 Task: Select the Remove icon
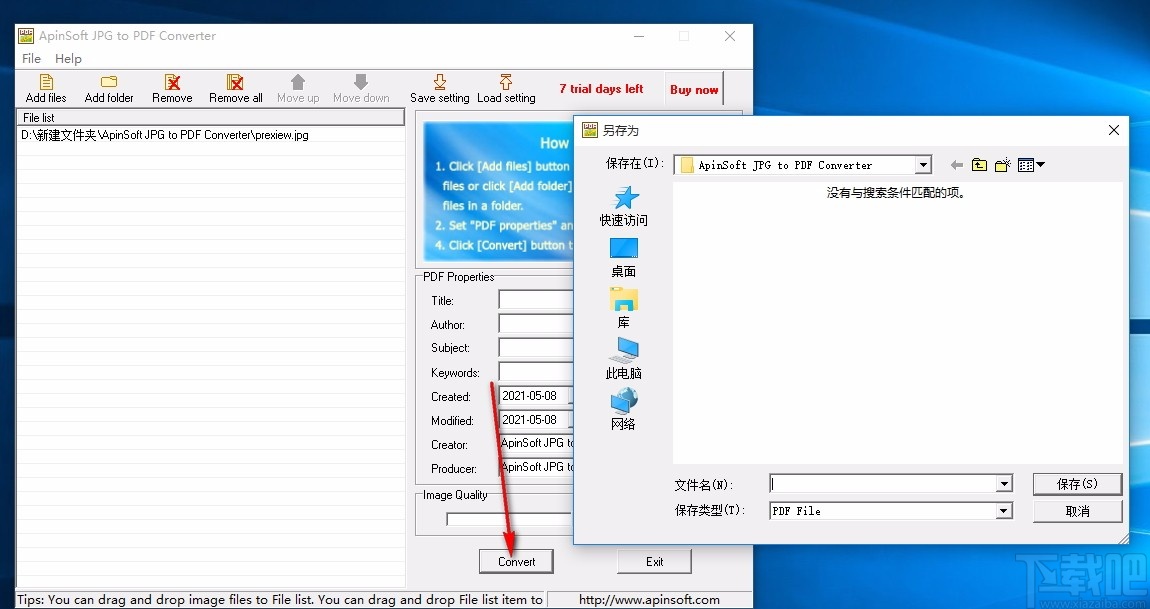click(171, 87)
